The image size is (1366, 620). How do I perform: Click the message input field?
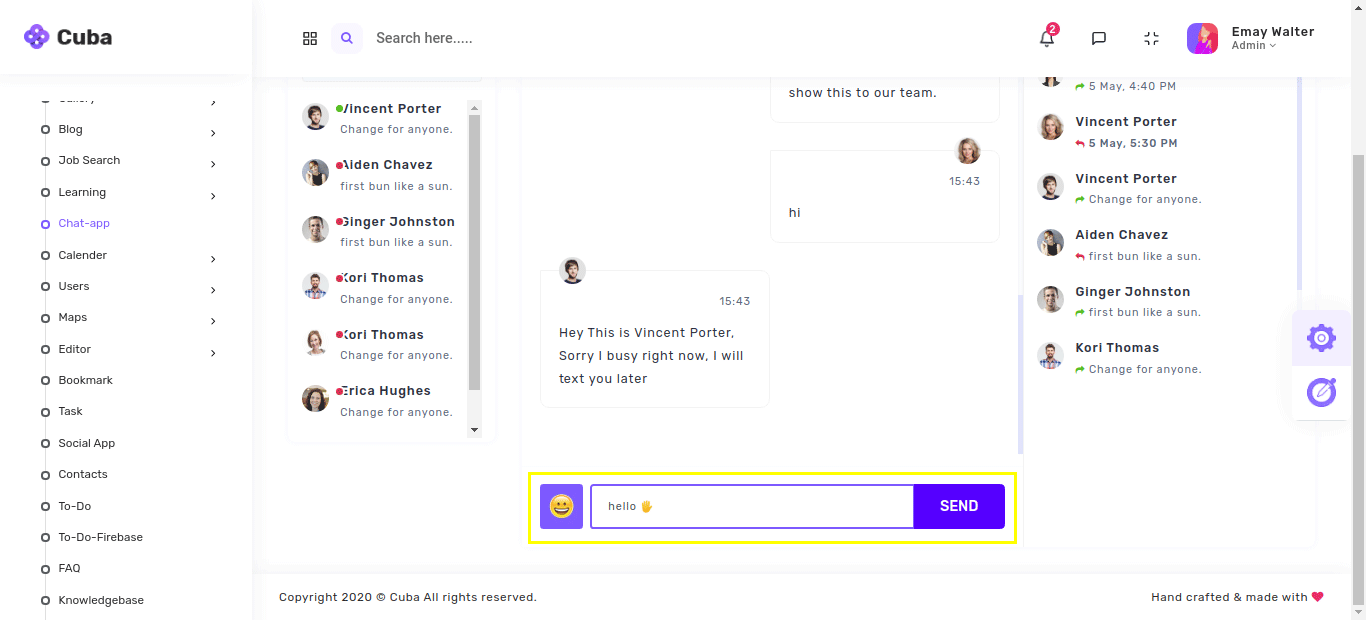(751, 506)
